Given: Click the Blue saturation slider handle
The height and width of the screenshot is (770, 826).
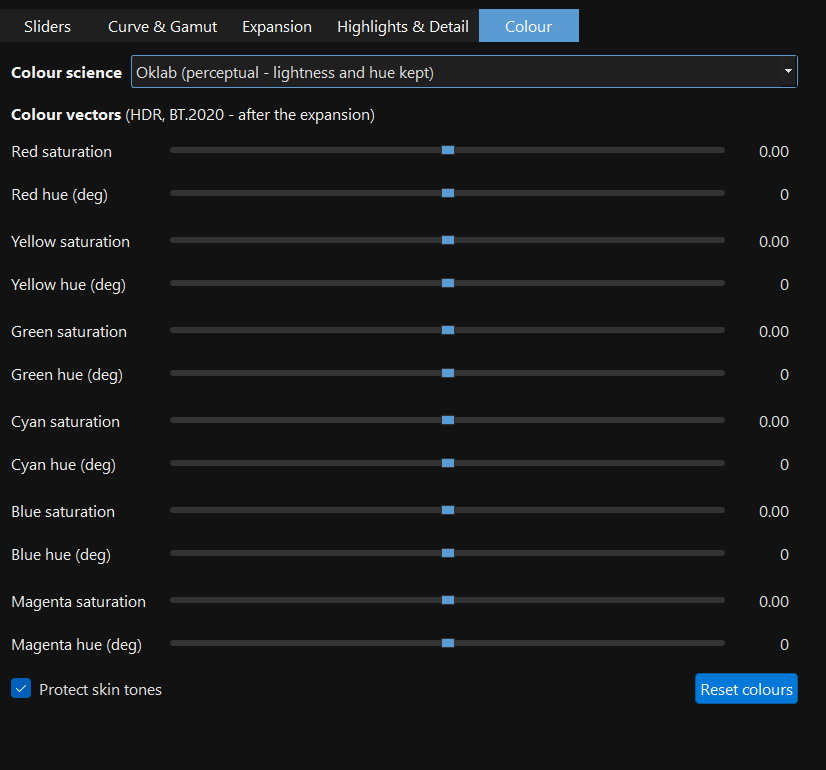Looking at the screenshot, I should click(x=448, y=510).
